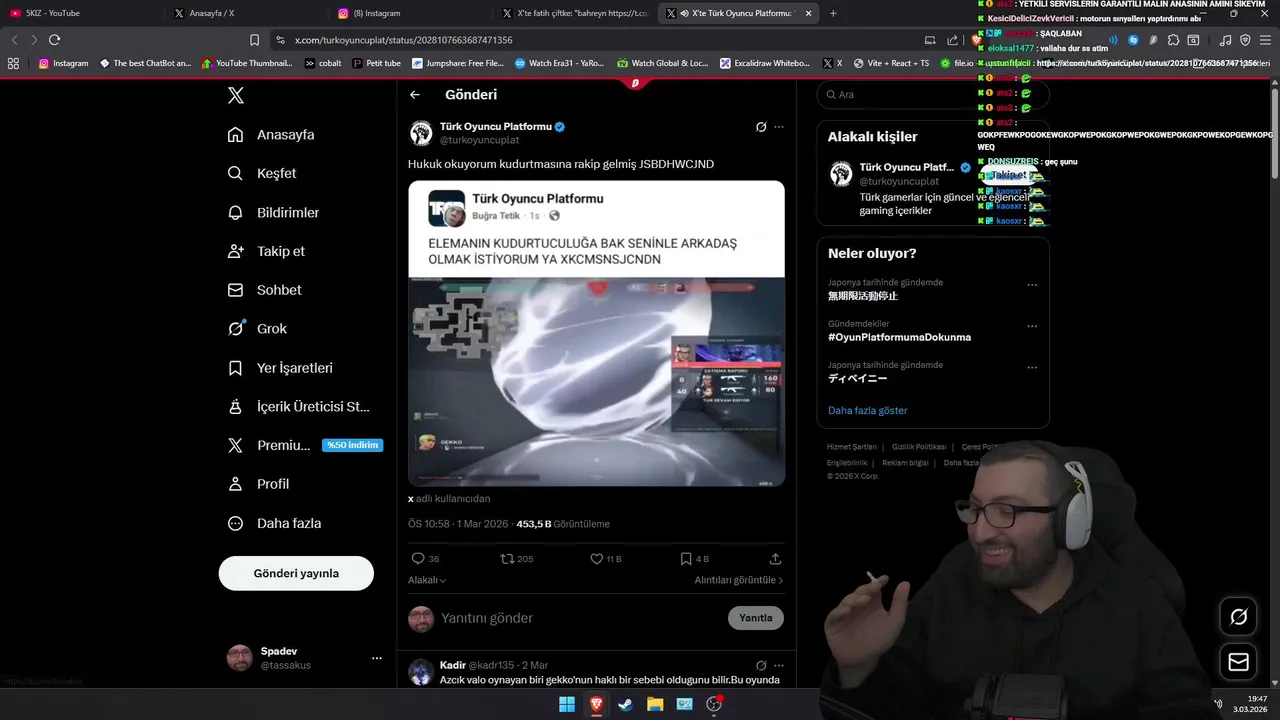This screenshot has height=720, width=1280.
Task: Open the Takip et sidebar item
Action: click(x=266, y=251)
